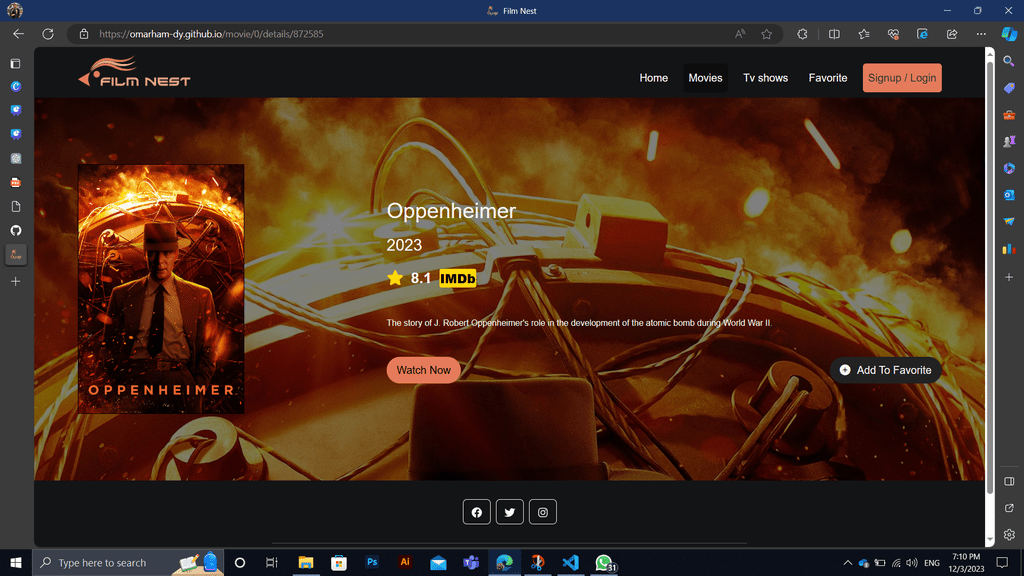Show hidden system tray icons
This screenshot has width=1024, height=576.
coord(847,562)
